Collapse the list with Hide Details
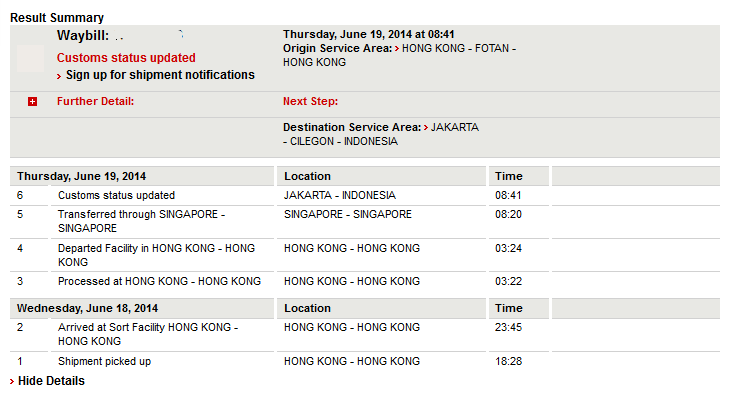Image resolution: width=750 pixels, height=414 pixels. click(x=51, y=381)
